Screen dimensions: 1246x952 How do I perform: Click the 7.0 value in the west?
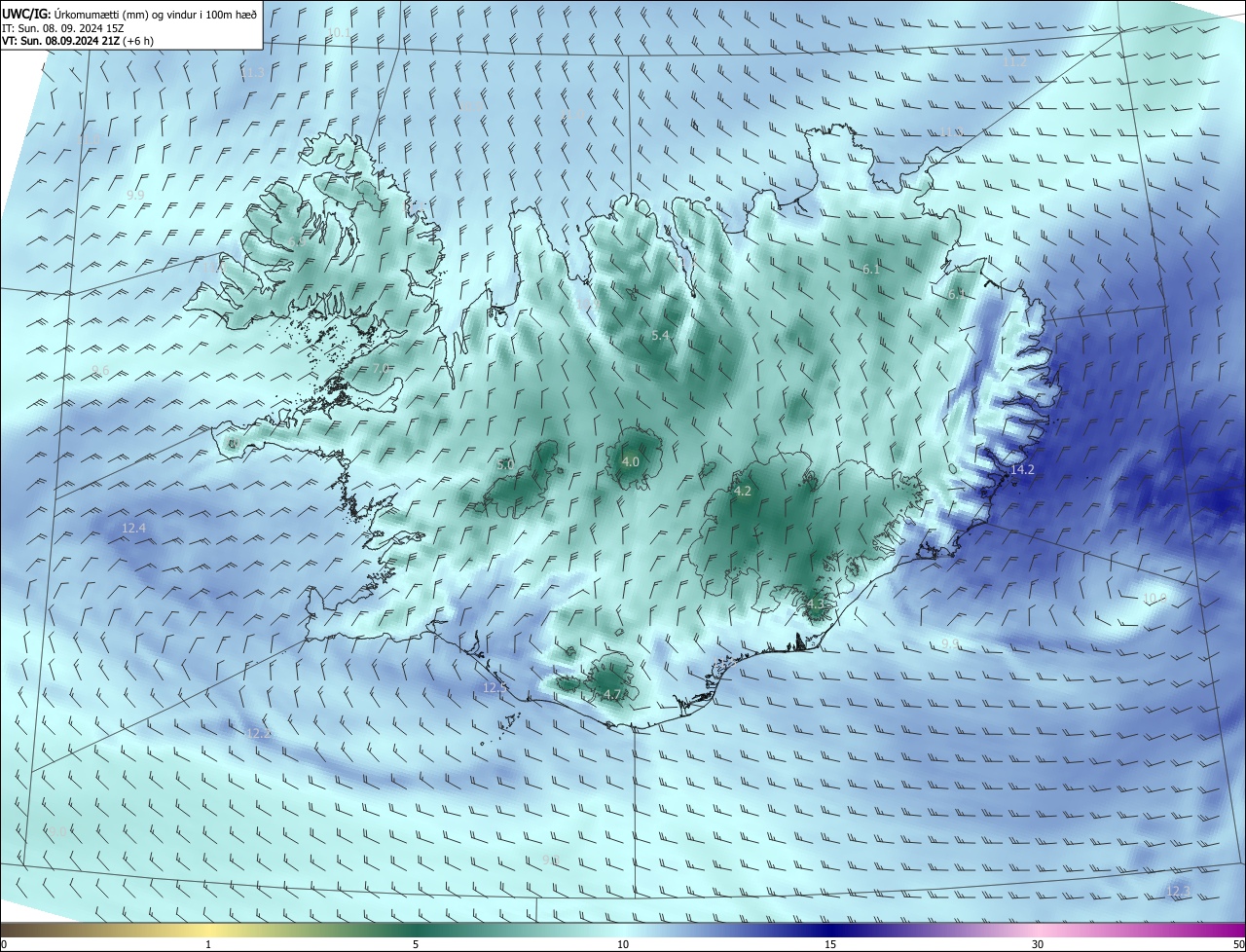coord(381,368)
